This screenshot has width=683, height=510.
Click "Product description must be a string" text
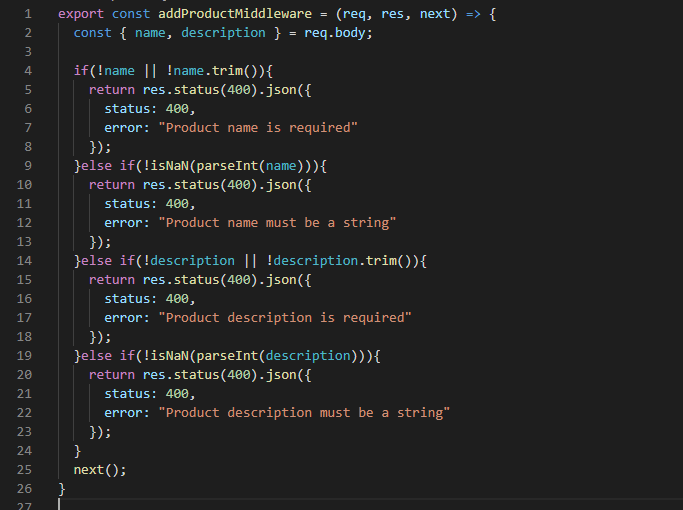(304, 413)
